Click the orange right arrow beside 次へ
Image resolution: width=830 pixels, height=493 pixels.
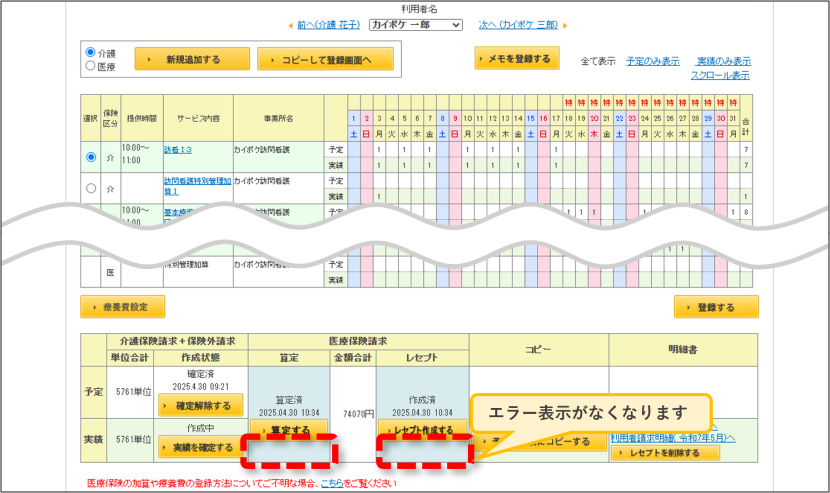(565, 25)
